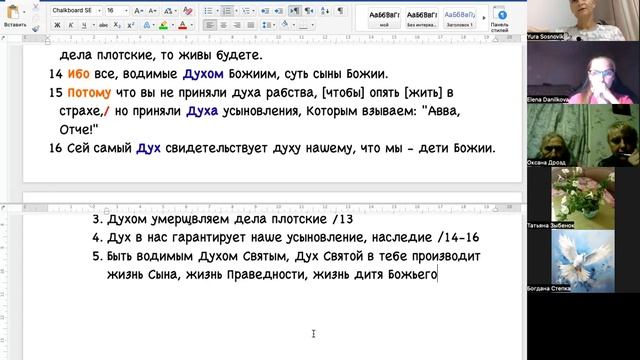Open line spacing options
The height and width of the screenshot is (360, 640).
pyautogui.click(x=266, y=25)
